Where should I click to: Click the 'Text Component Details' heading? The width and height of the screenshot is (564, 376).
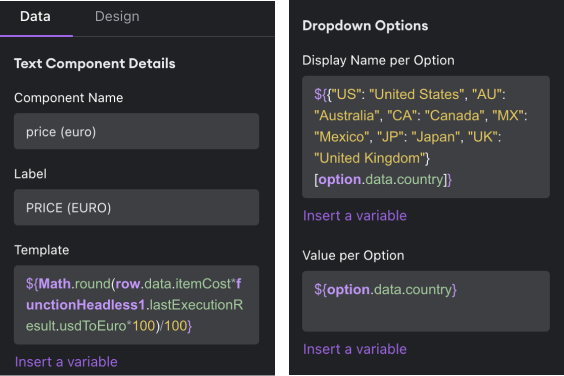click(95, 64)
